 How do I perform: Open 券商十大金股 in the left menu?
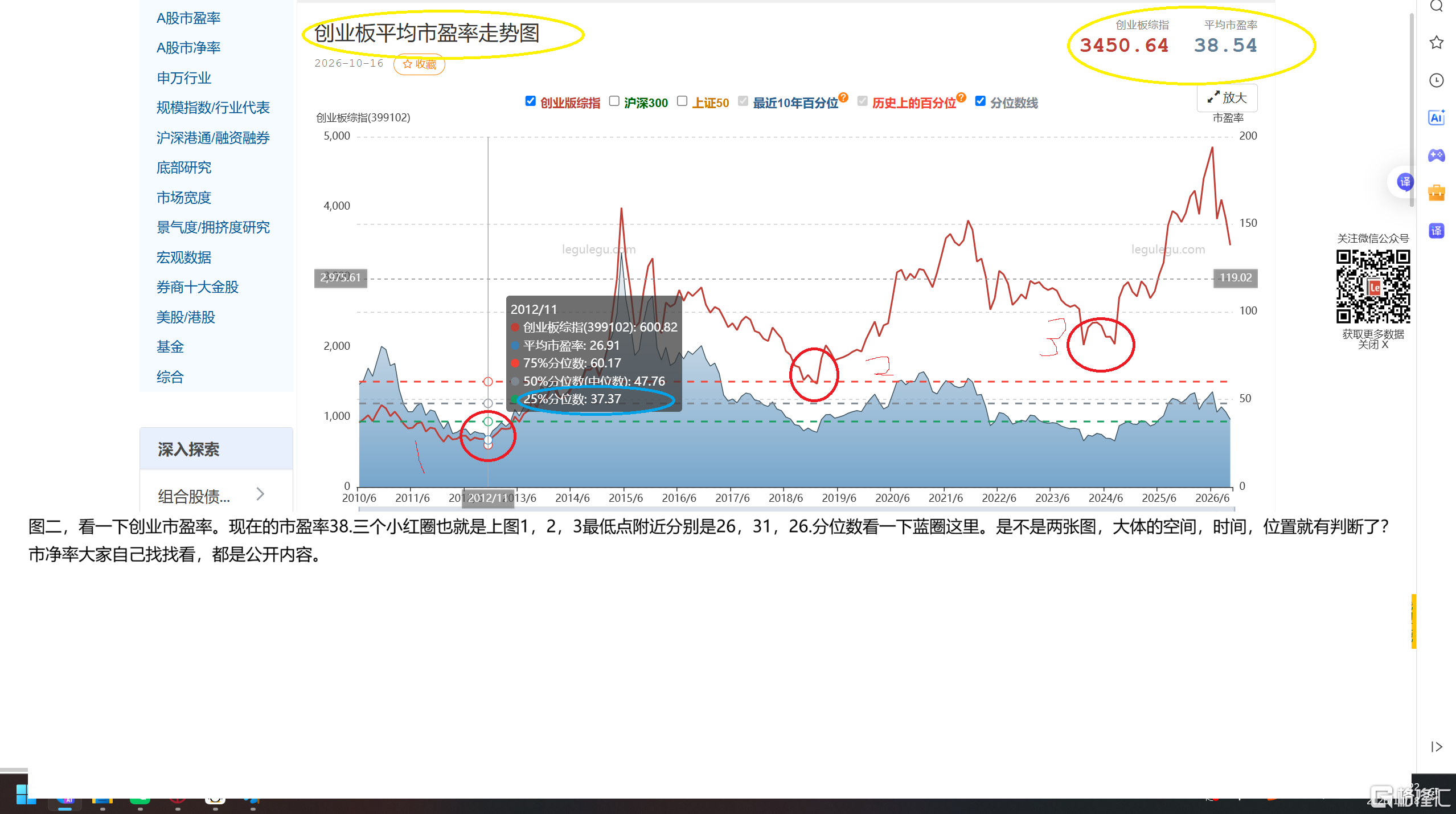[x=198, y=287]
